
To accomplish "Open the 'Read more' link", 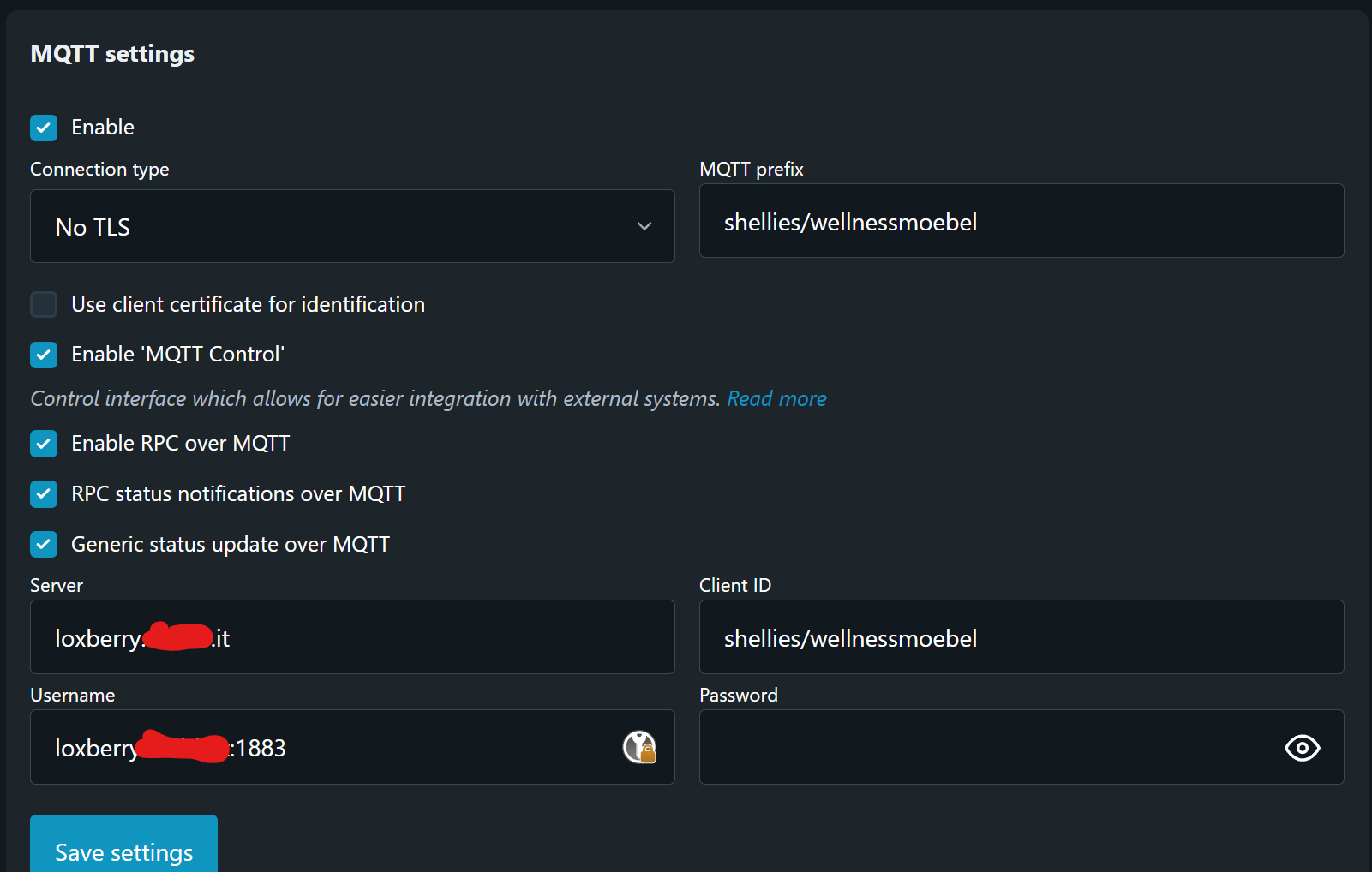I will point(776,399).
